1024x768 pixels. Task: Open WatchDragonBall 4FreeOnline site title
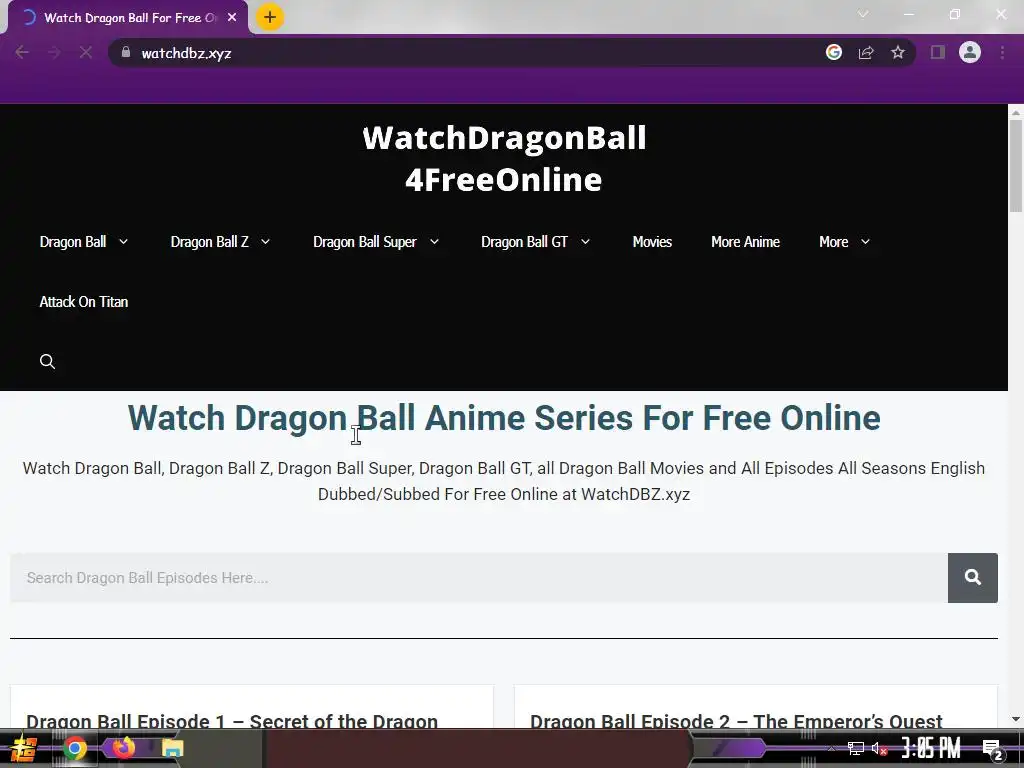pos(504,158)
